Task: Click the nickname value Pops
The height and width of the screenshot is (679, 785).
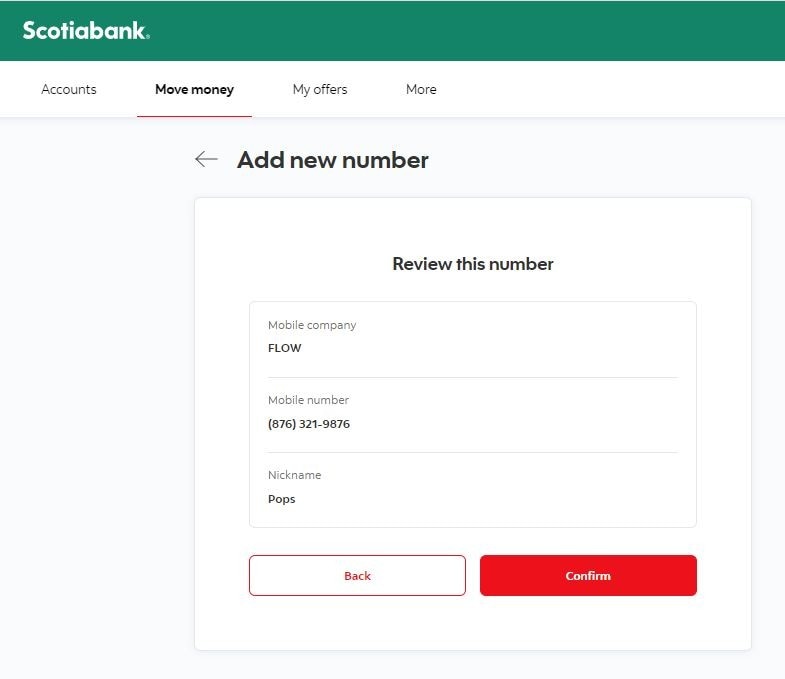Action: [281, 499]
